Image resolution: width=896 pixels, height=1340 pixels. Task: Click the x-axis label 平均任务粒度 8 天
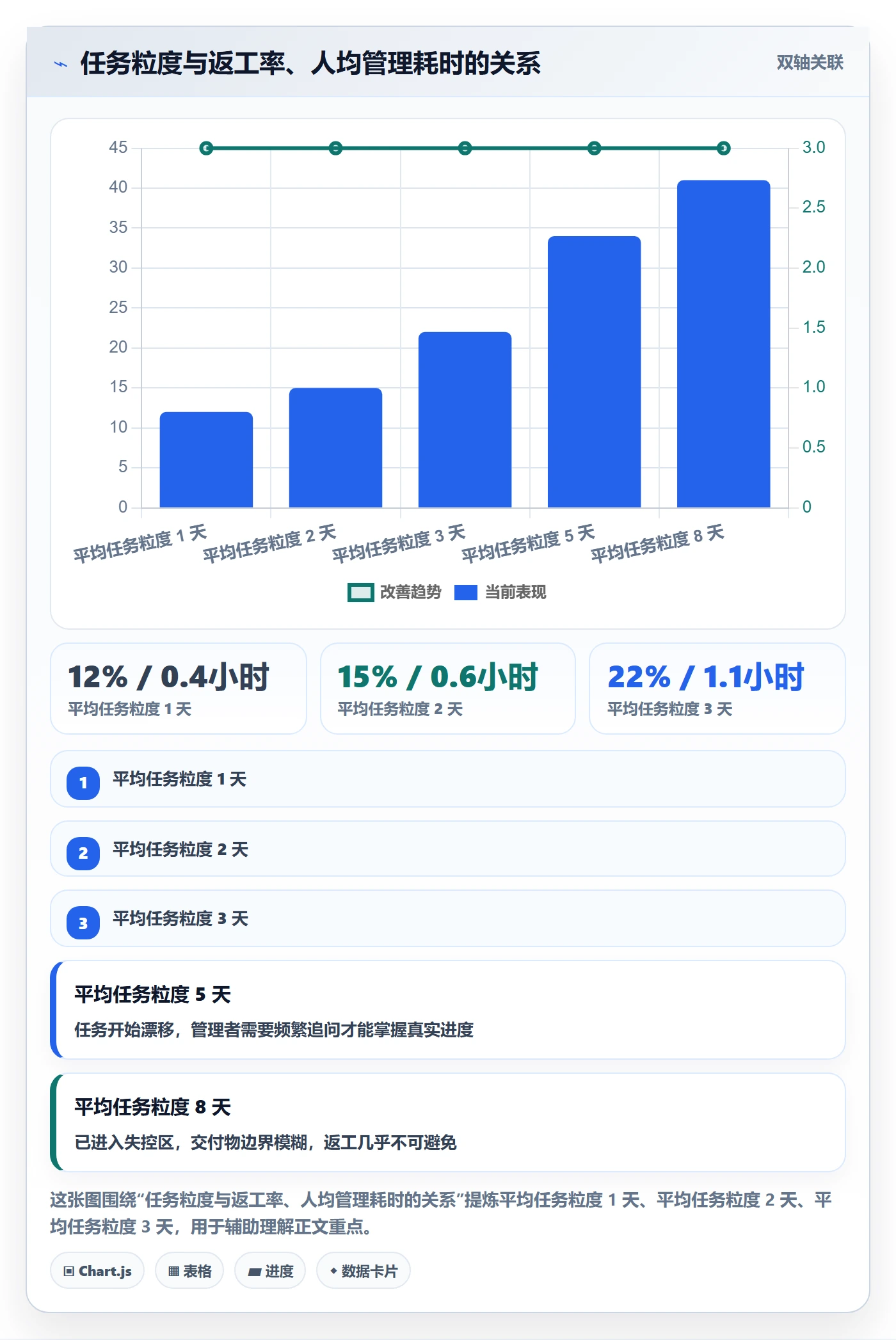657,544
